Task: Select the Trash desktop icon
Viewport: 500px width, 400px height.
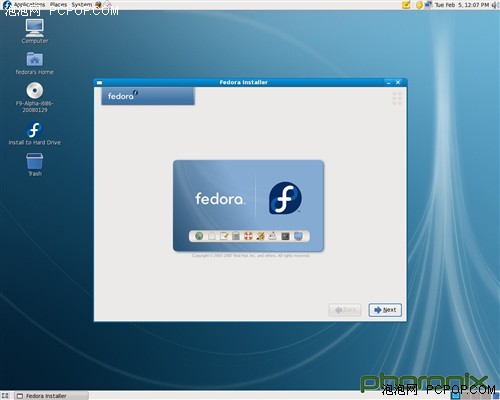Action: [x=35, y=165]
